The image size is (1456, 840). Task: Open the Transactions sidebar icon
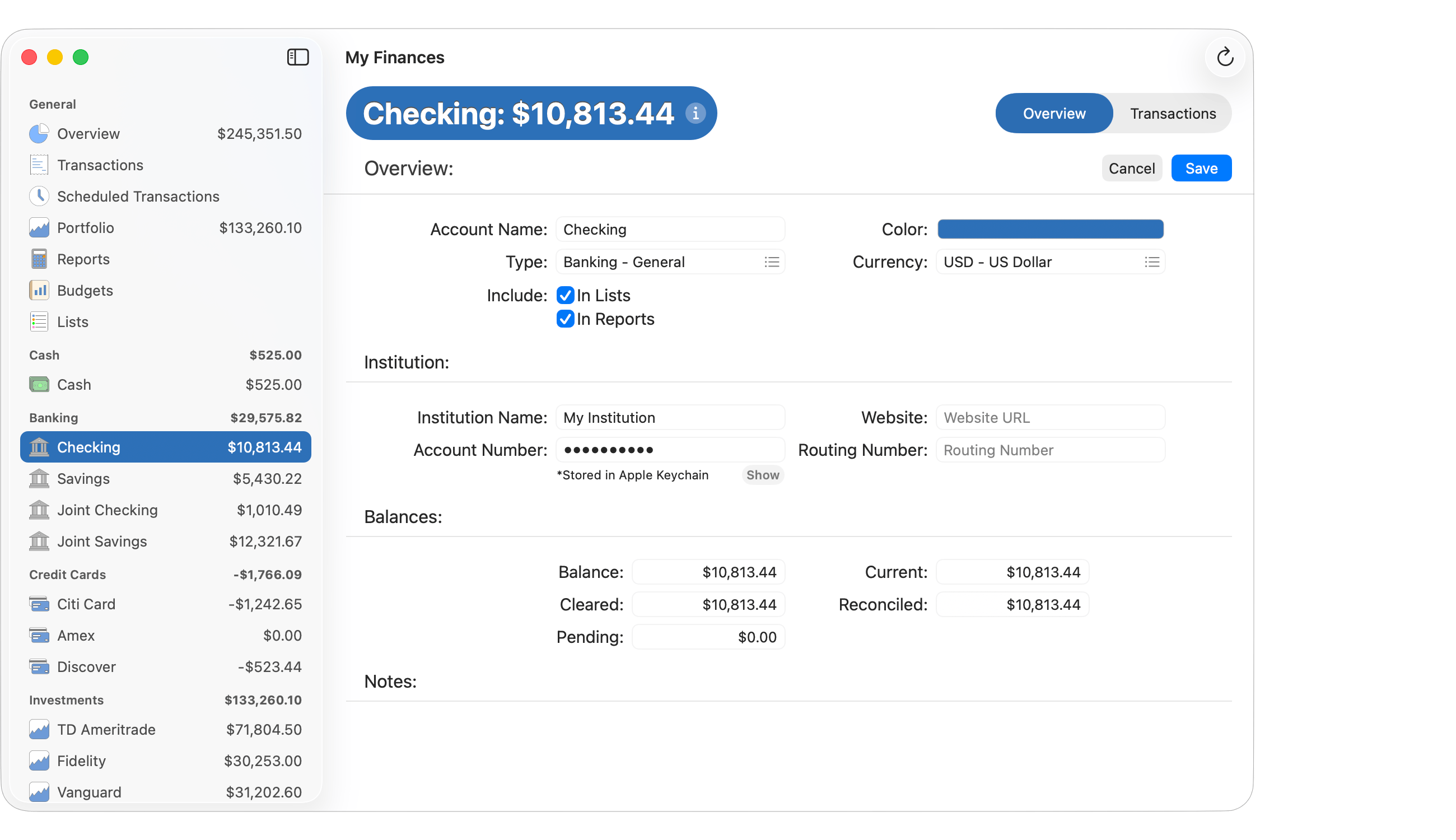tap(39, 165)
